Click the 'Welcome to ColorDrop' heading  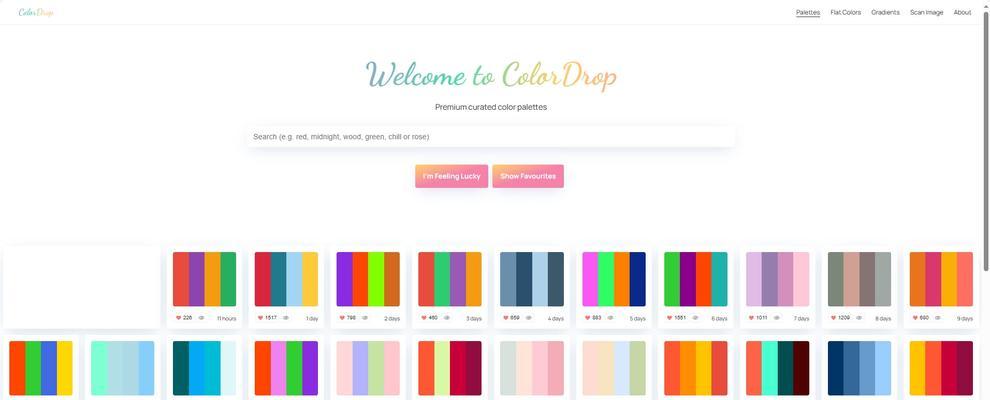(x=491, y=75)
